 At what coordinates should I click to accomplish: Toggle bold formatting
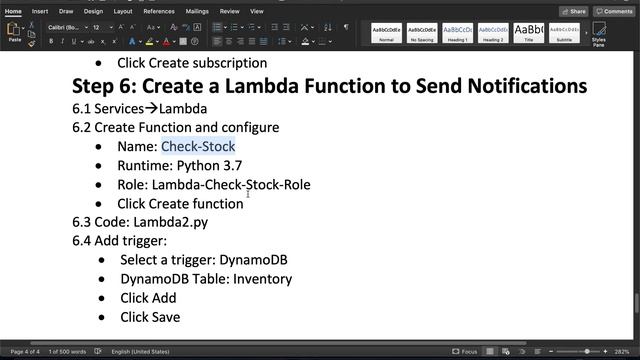click(x=51, y=42)
